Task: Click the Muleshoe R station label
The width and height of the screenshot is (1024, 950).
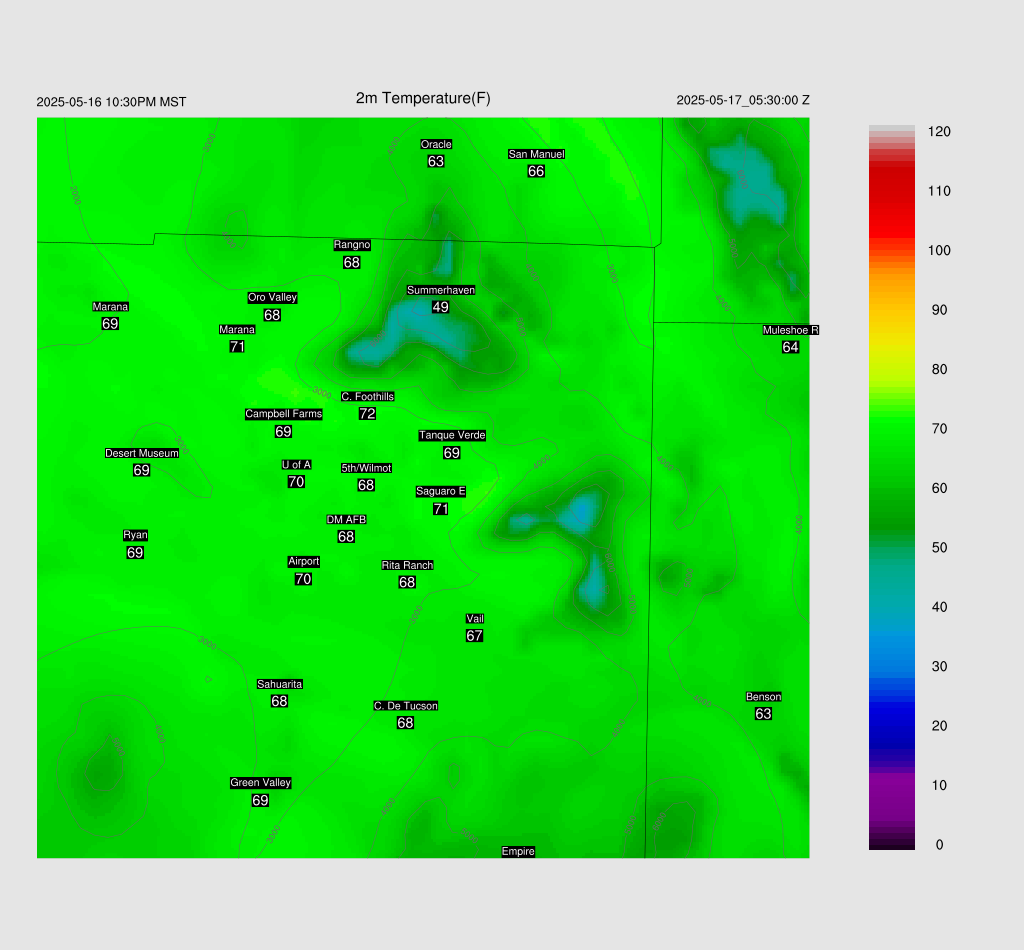Action: (x=791, y=330)
